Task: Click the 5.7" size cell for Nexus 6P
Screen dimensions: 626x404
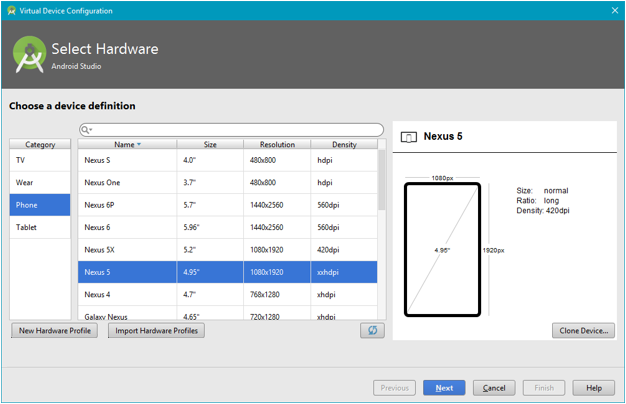Action: 210,205
